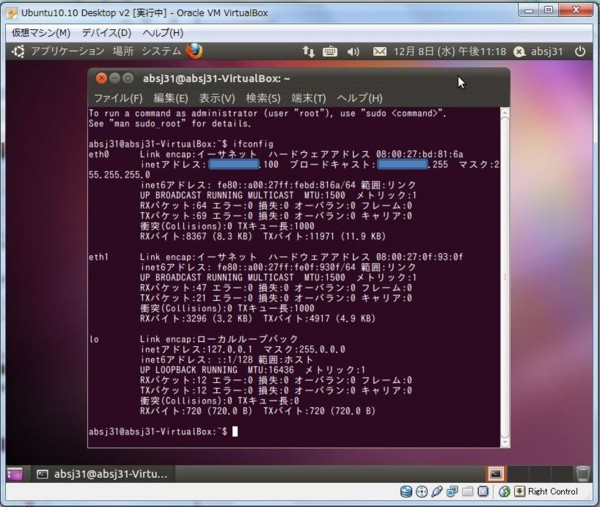The width and height of the screenshot is (600, 507).
Task: Click the Ubuntu logo icon in panel
Action: tap(18, 51)
